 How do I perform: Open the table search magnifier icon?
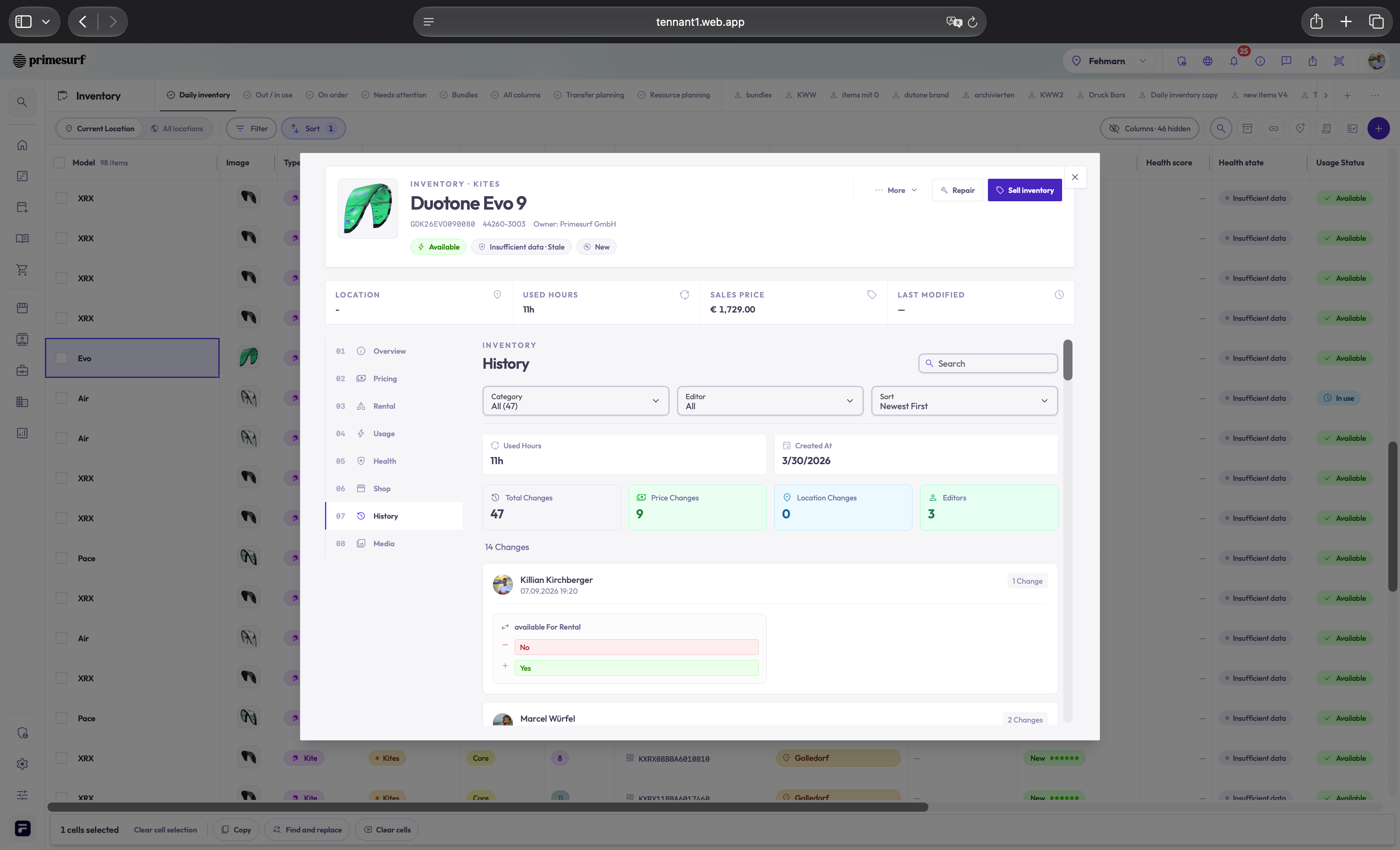[1220, 128]
